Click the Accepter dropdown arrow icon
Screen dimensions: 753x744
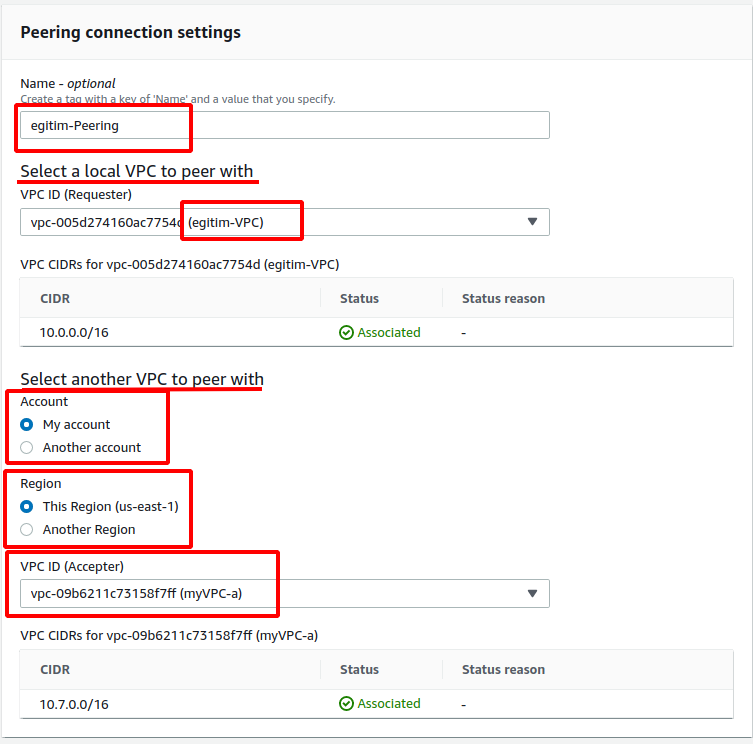click(x=532, y=593)
